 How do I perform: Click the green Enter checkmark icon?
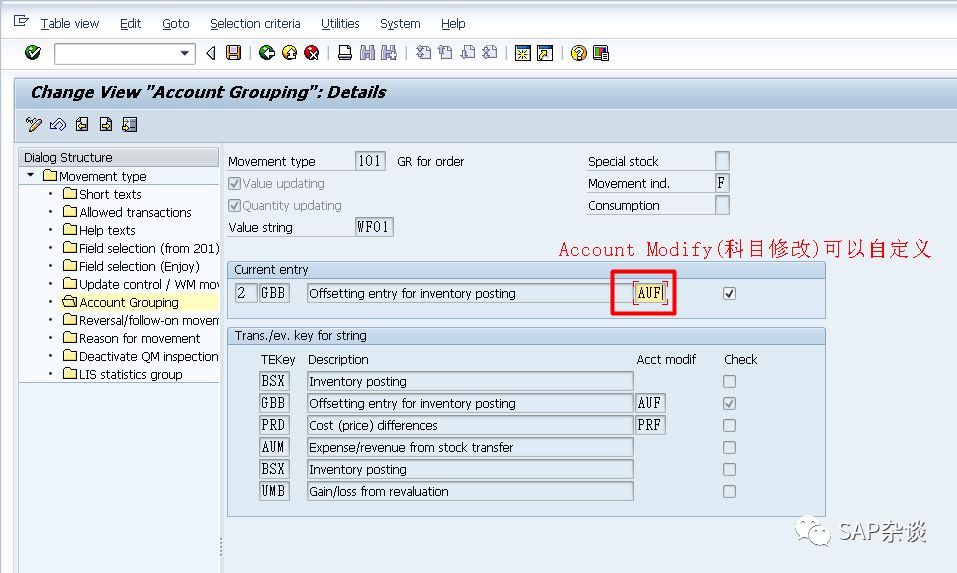coord(33,53)
